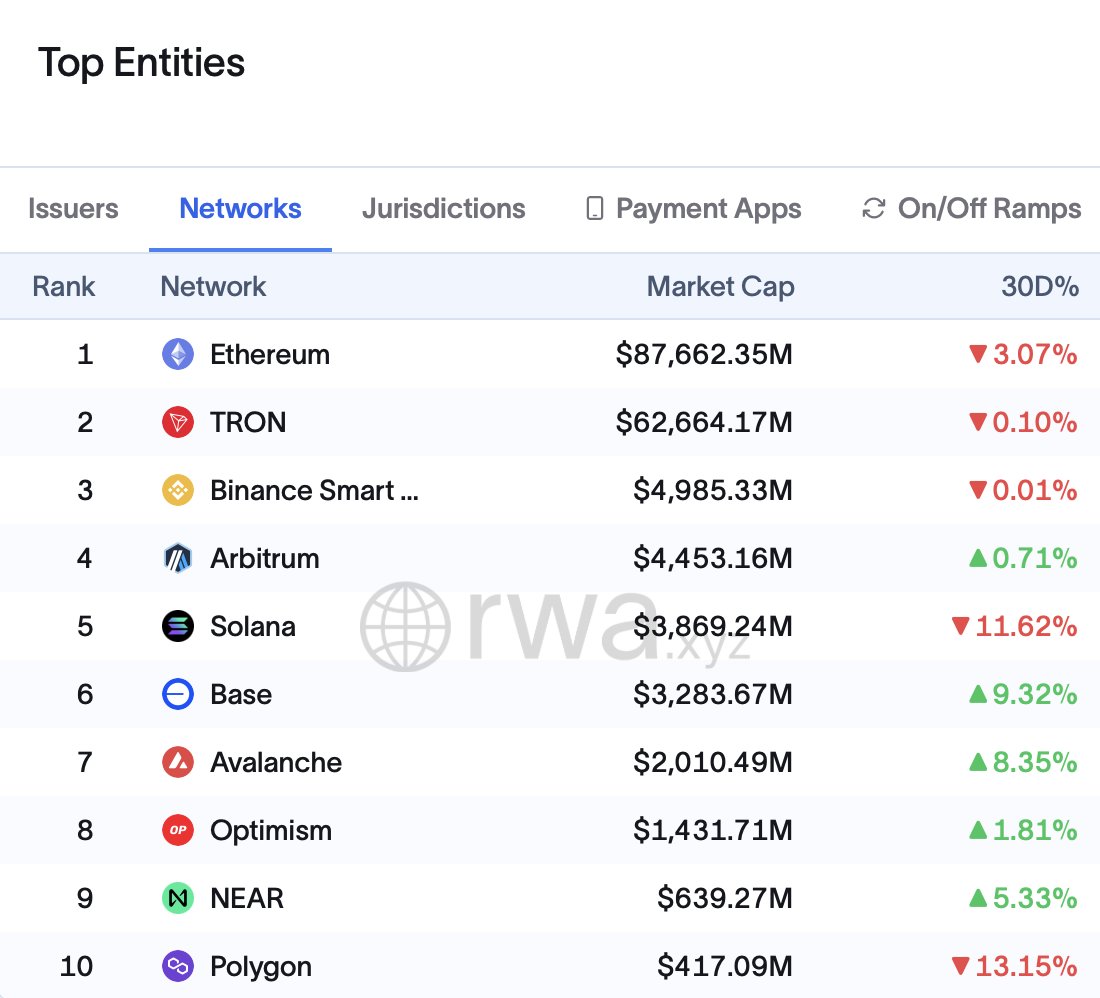Sort by the Network column header

[213, 286]
